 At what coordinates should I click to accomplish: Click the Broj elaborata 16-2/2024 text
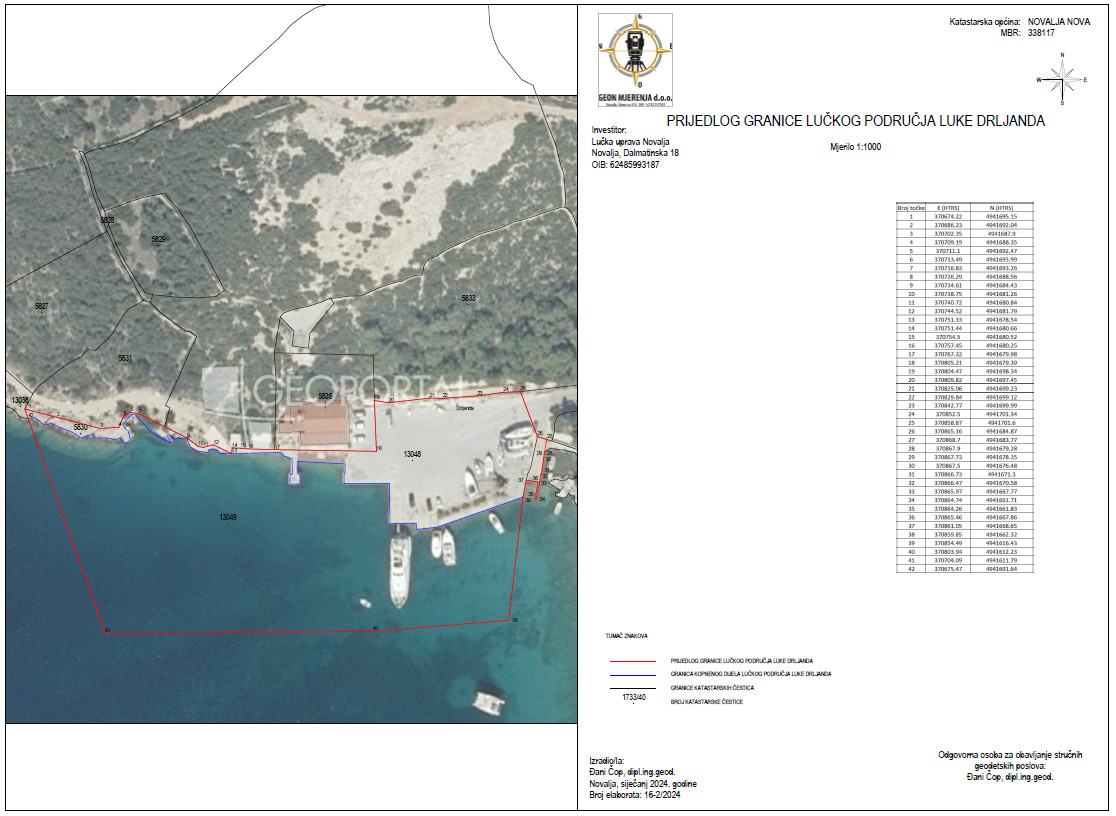tap(635, 795)
